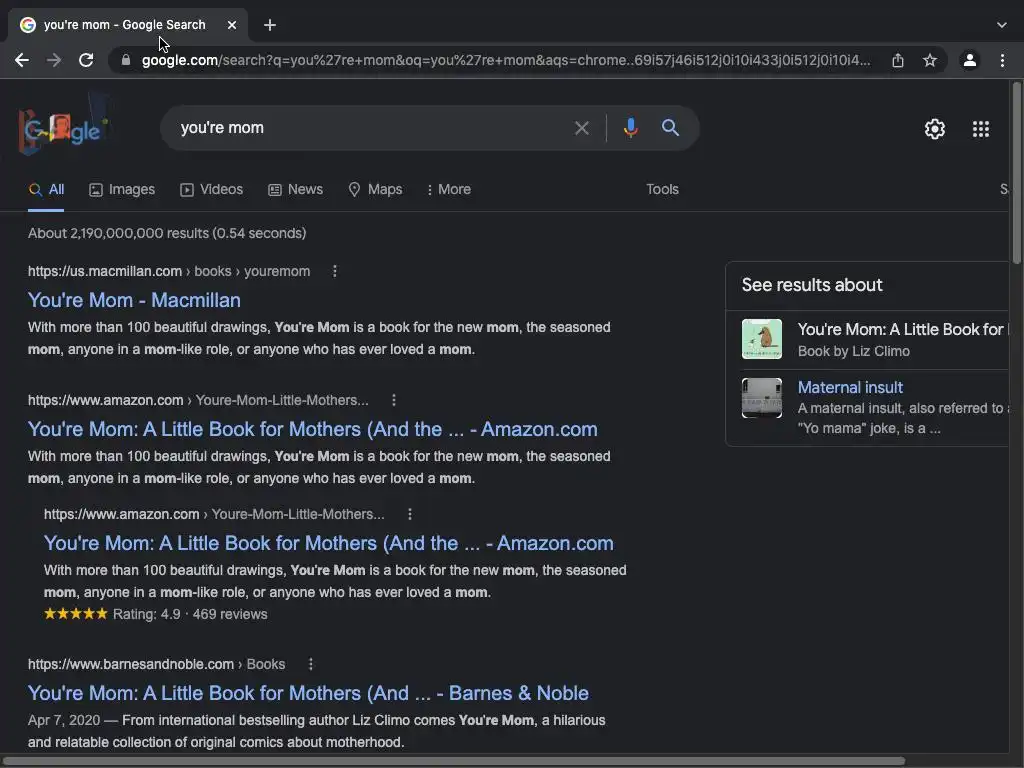Open Google quick settings gear
1024x768 pixels.
point(935,129)
